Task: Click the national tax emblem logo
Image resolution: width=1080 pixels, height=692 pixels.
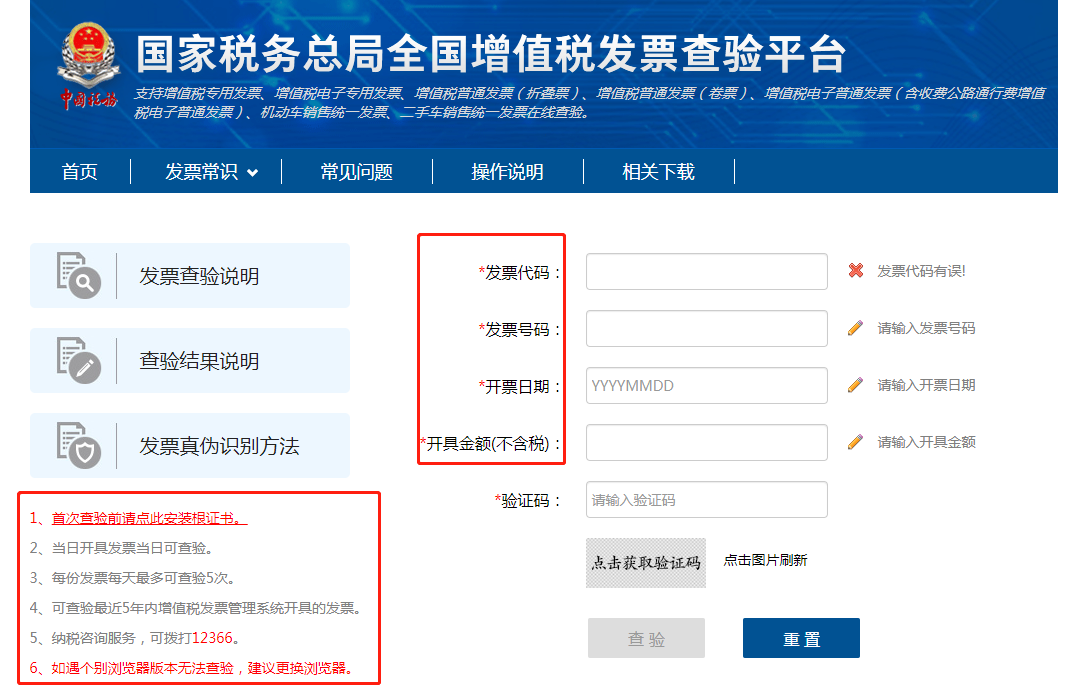Action: pyautogui.click(x=88, y=66)
